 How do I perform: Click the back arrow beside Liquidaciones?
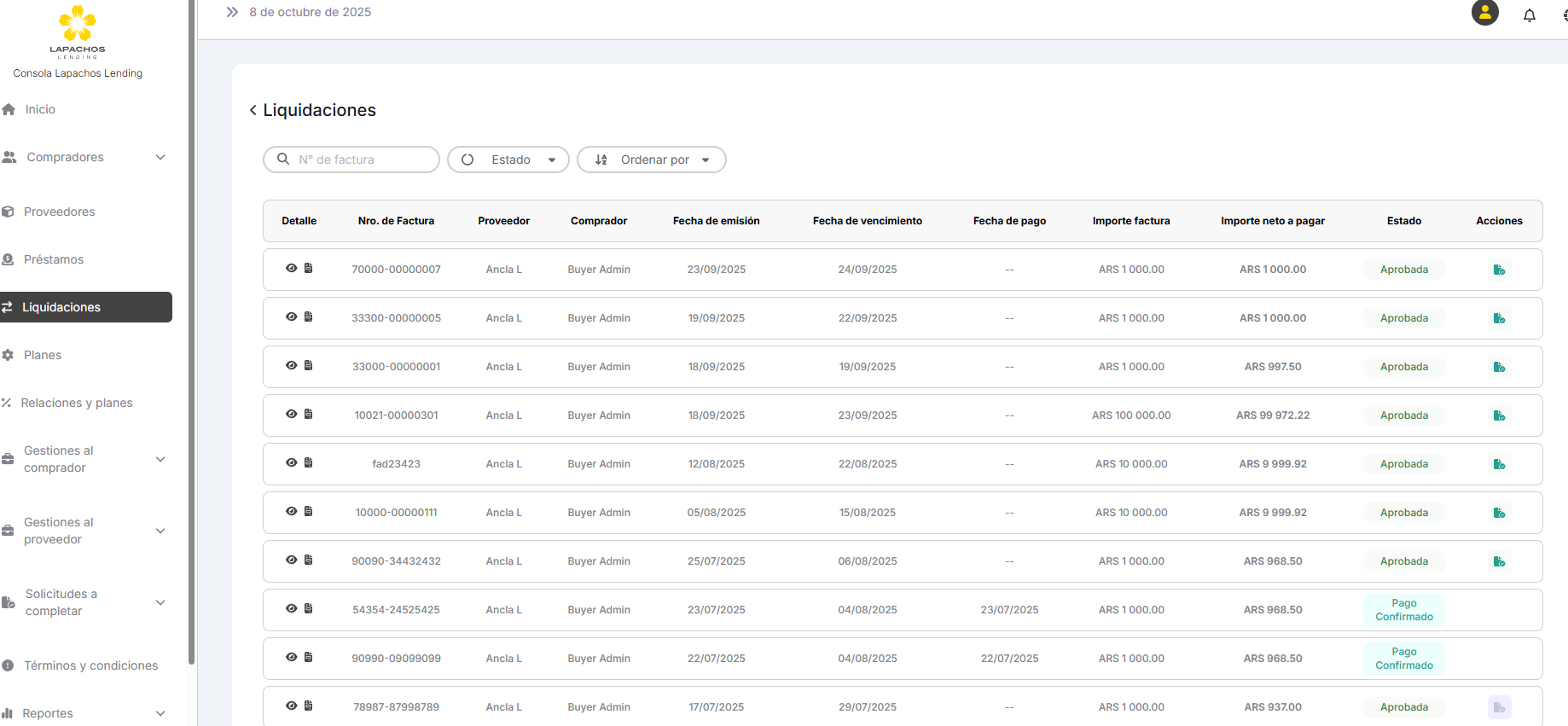(x=253, y=110)
